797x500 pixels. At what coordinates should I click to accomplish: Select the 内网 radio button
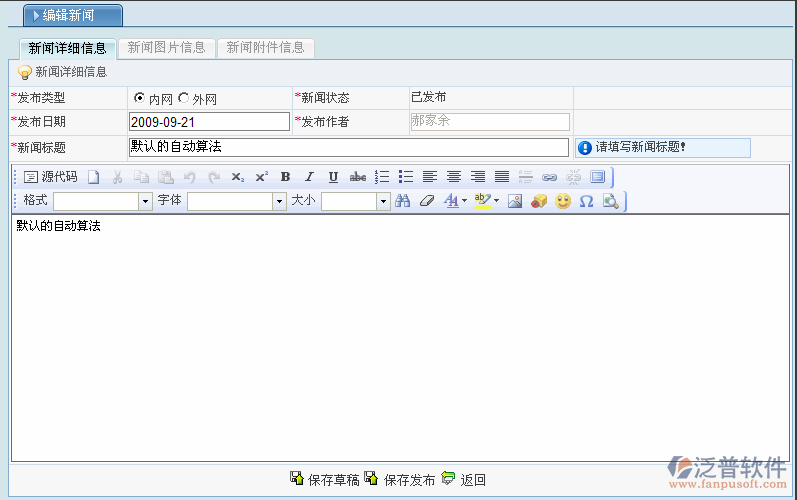pos(139,97)
